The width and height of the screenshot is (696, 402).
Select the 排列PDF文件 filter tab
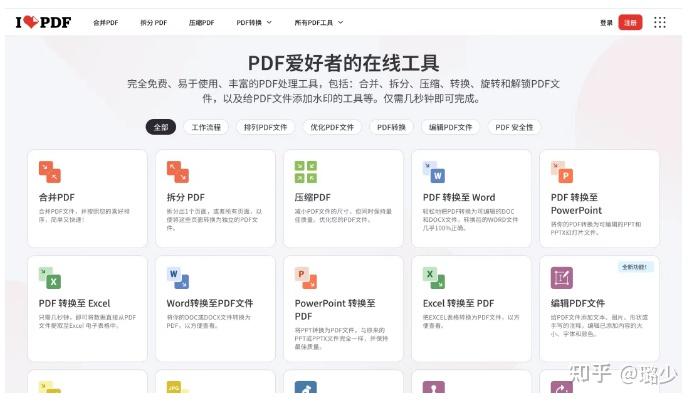coord(265,127)
